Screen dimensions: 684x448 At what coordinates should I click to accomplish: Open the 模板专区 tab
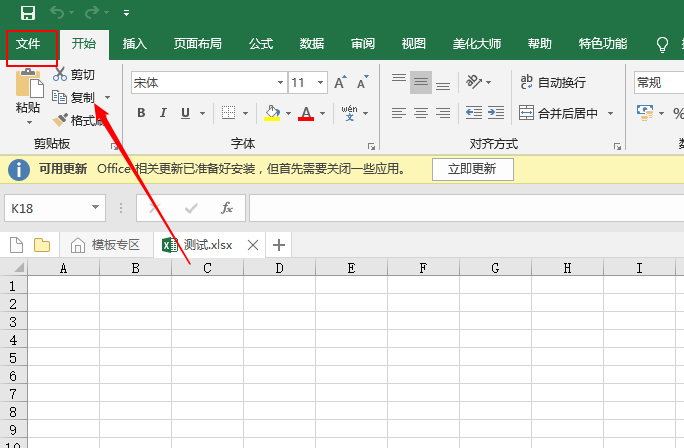coord(106,245)
